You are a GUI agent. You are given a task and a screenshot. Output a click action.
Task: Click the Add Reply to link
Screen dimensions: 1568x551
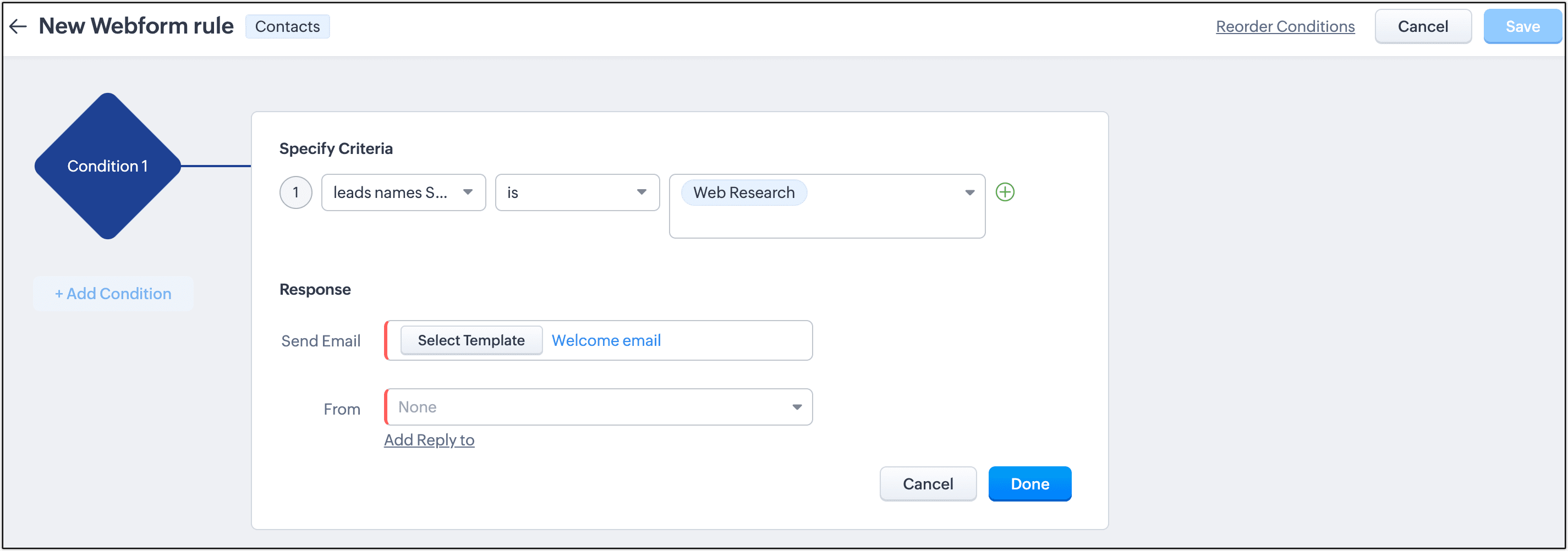pyautogui.click(x=429, y=440)
